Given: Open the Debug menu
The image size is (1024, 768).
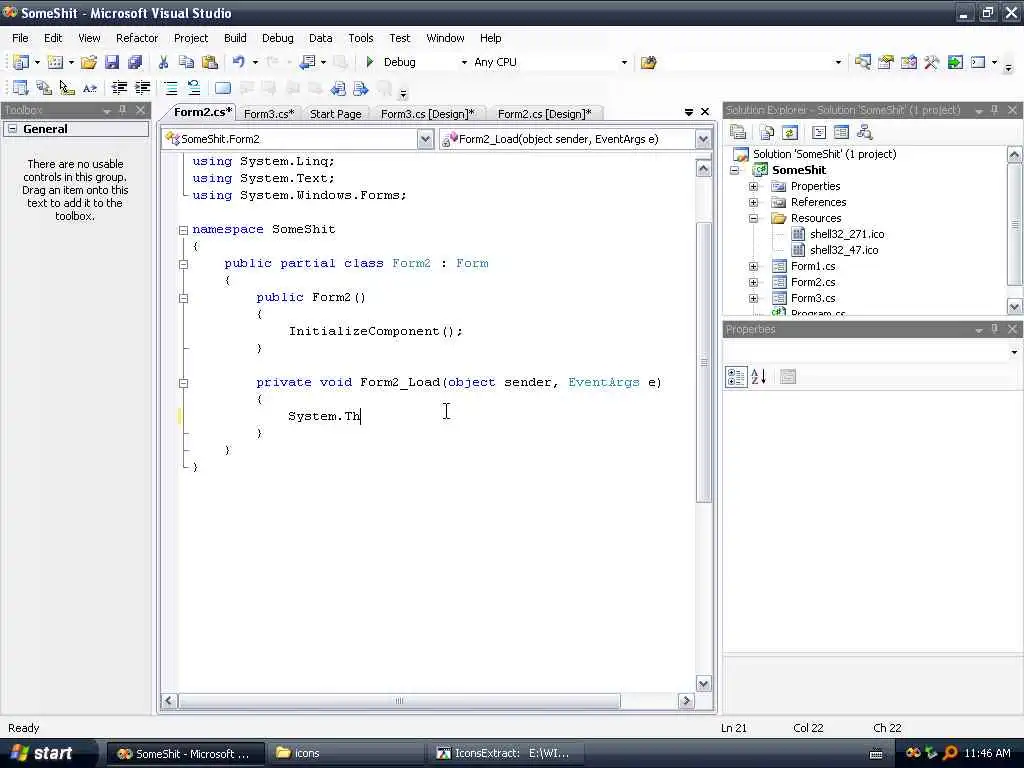Looking at the screenshot, I should point(278,38).
